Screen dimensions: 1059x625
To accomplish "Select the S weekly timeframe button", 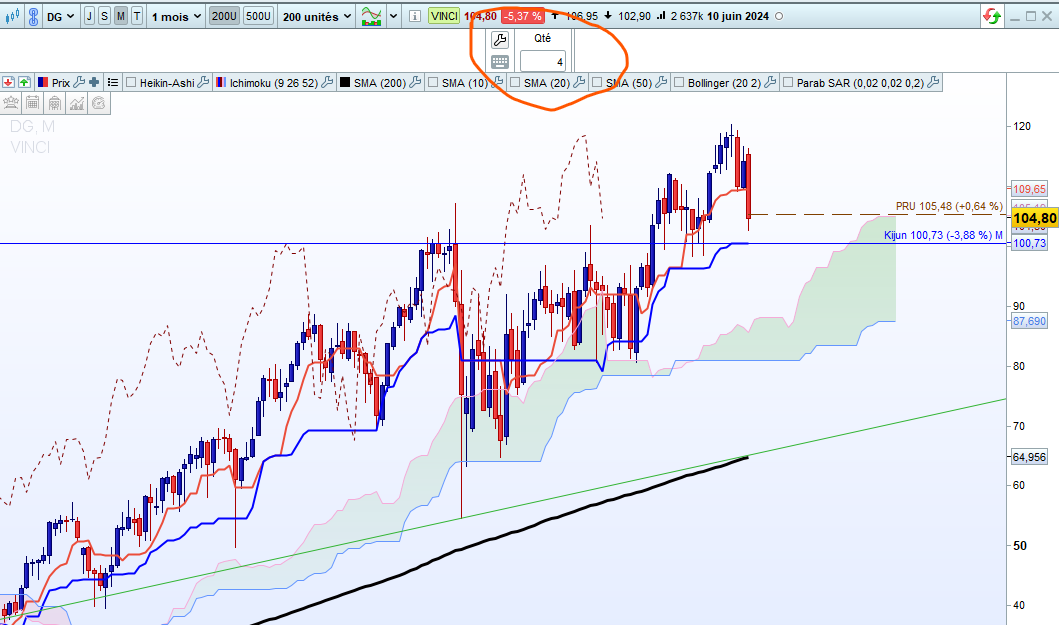I will [x=104, y=16].
